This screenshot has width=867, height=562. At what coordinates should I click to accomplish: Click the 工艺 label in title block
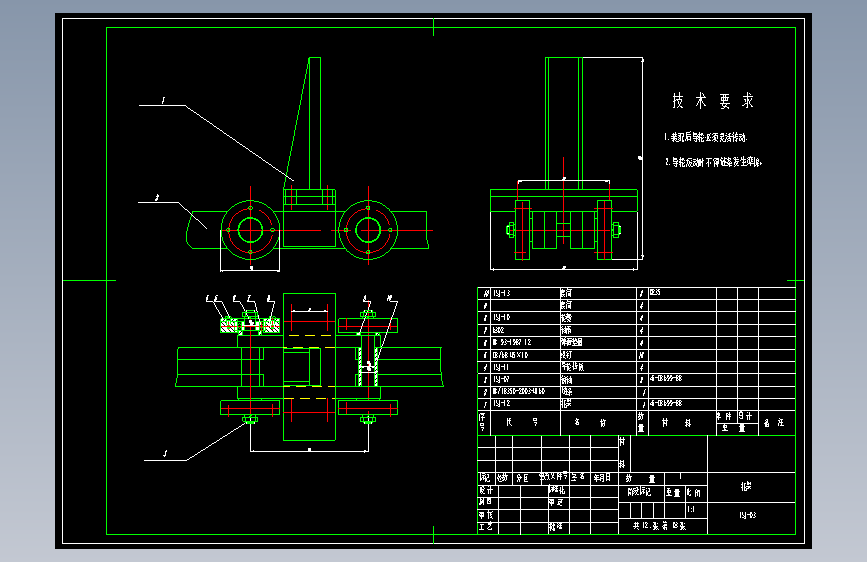(x=485, y=527)
